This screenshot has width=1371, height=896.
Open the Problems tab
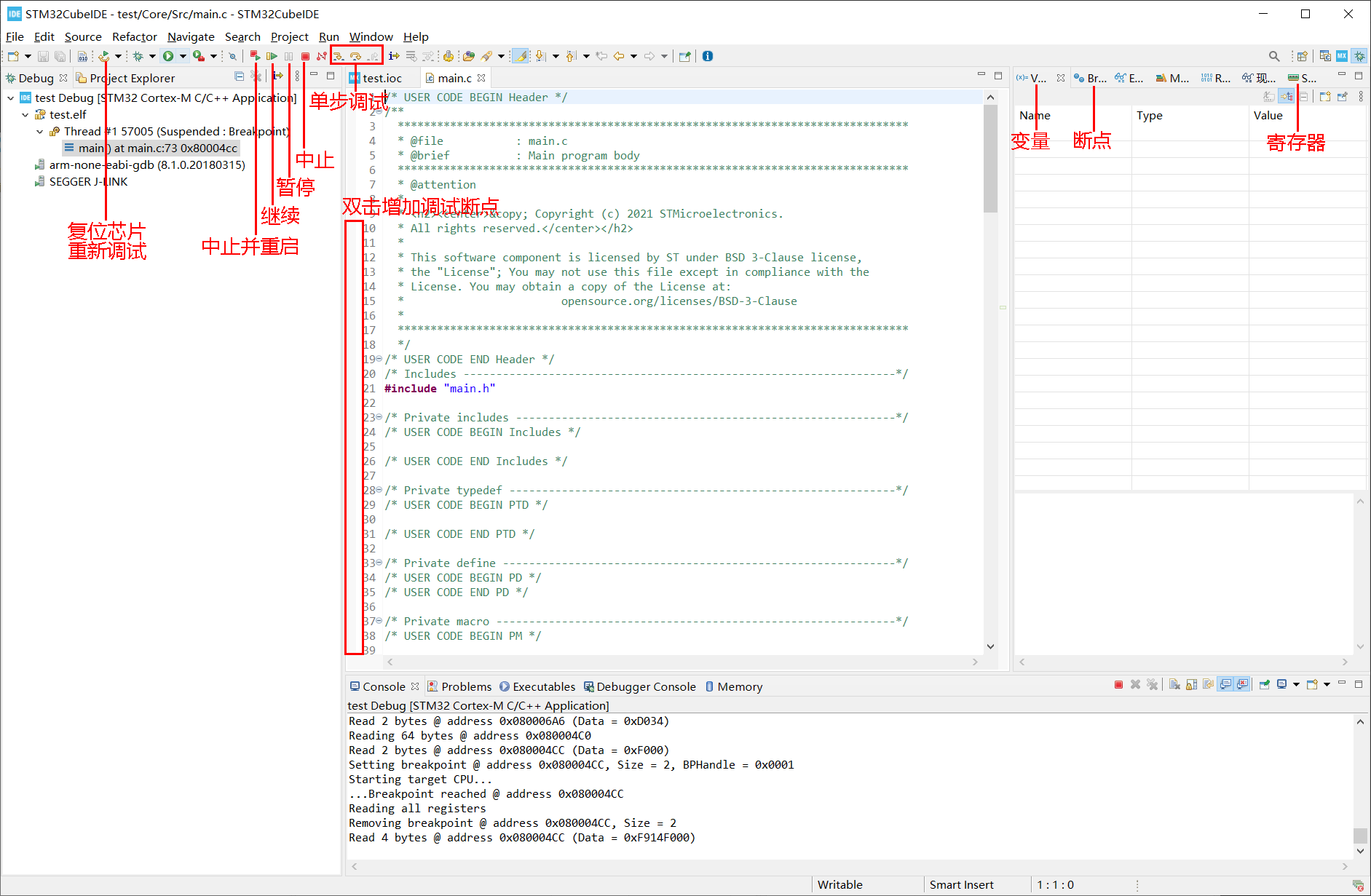click(459, 686)
